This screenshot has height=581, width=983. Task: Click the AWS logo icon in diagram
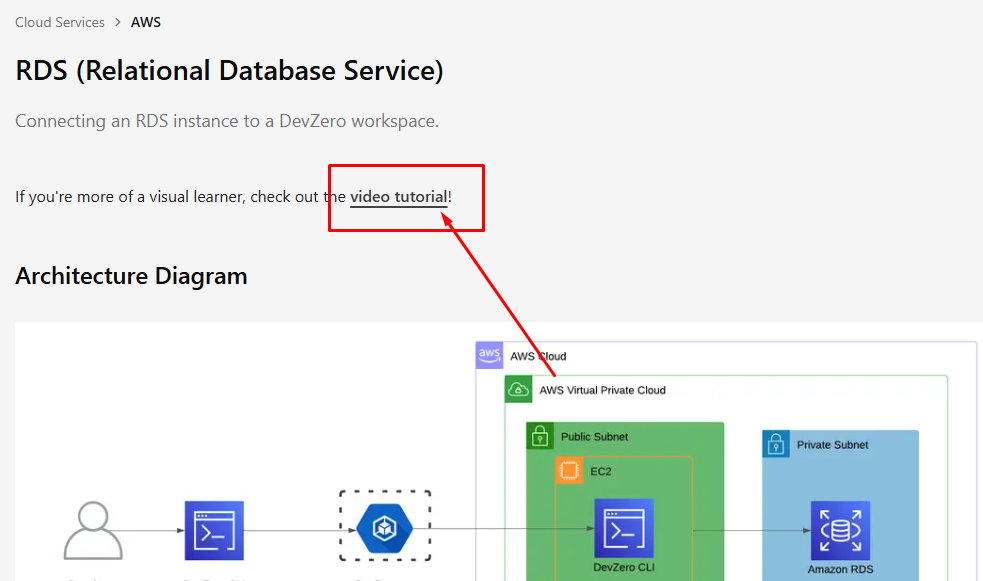point(490,355)
